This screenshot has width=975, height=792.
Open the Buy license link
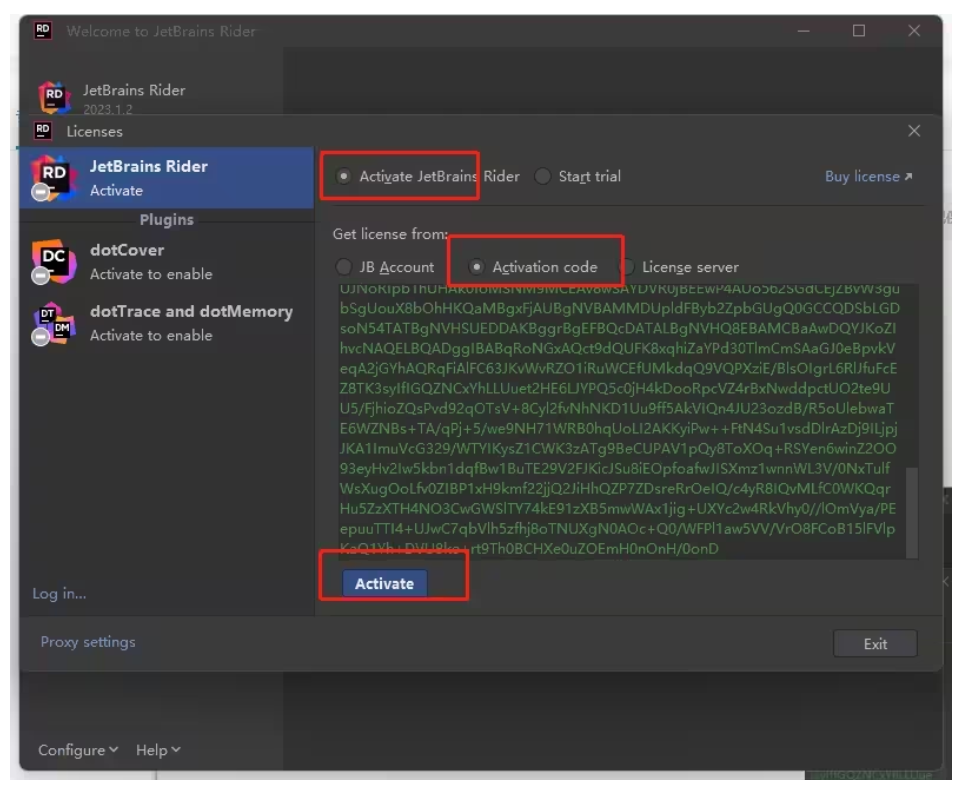click(869, 177)
